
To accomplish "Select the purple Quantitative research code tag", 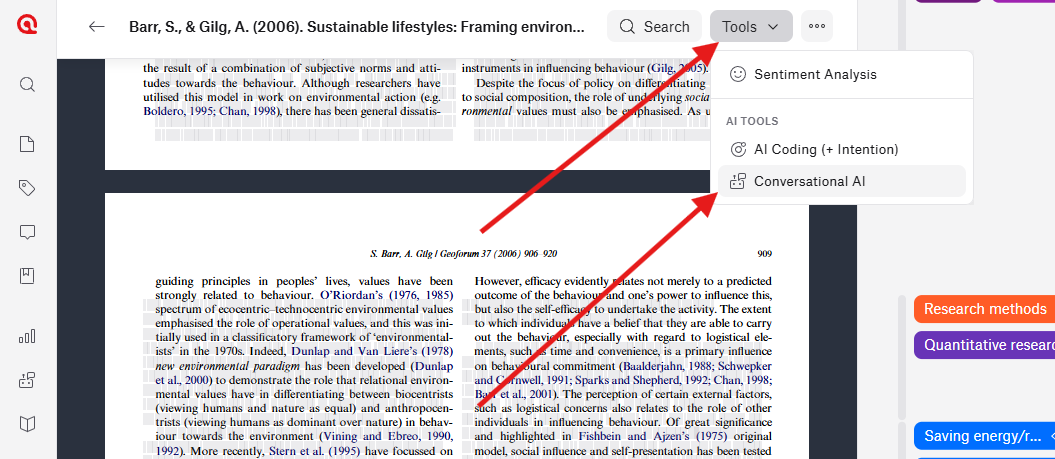I will (x=984, y=345).
